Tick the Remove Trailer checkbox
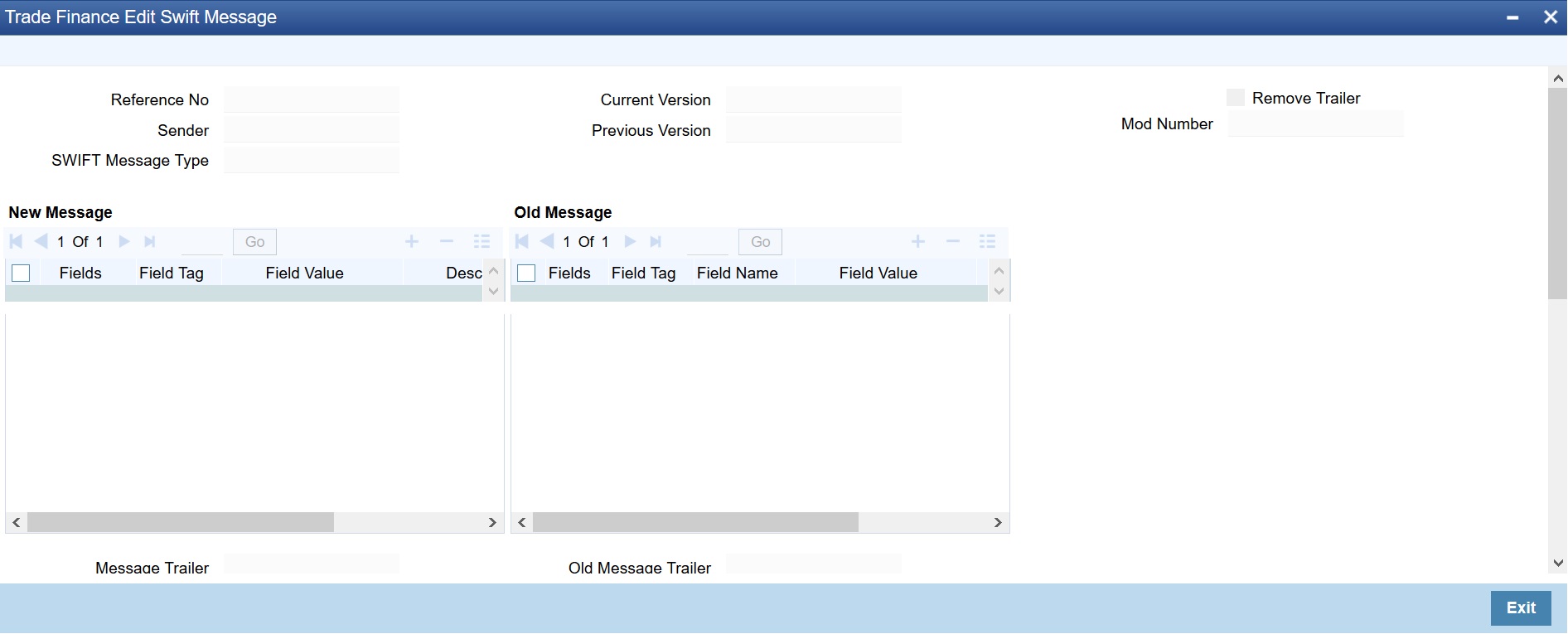The image size is (1568, 634). coord(1236,98)
